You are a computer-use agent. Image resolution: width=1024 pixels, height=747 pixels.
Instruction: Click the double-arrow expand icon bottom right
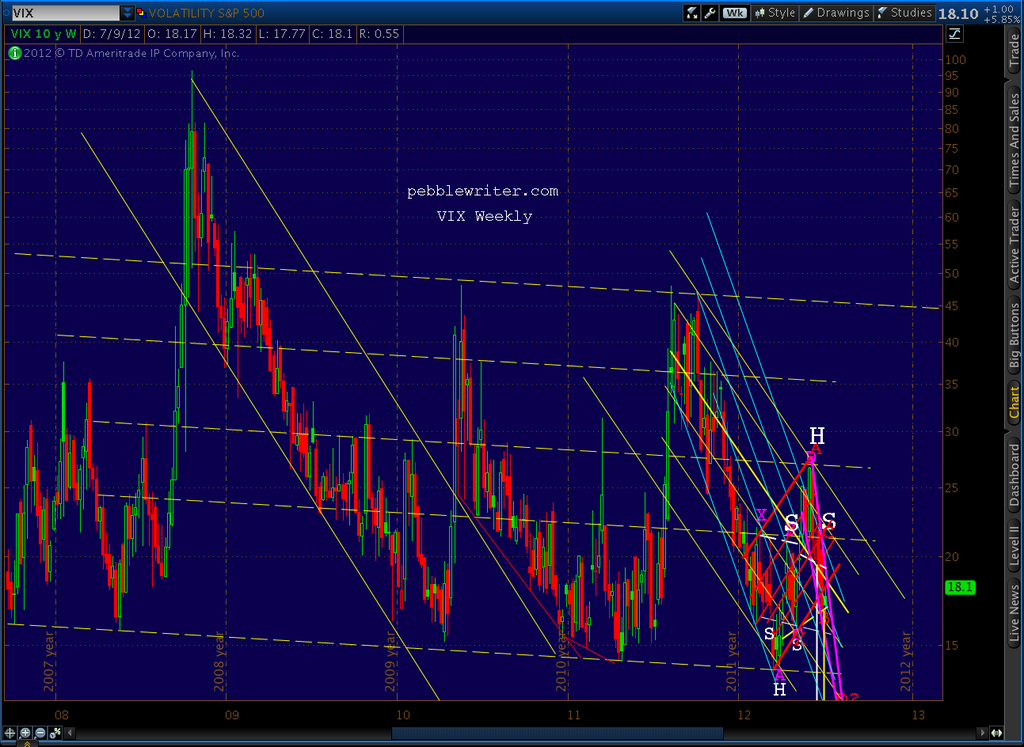pyautogui.click(x=997, y=733)
